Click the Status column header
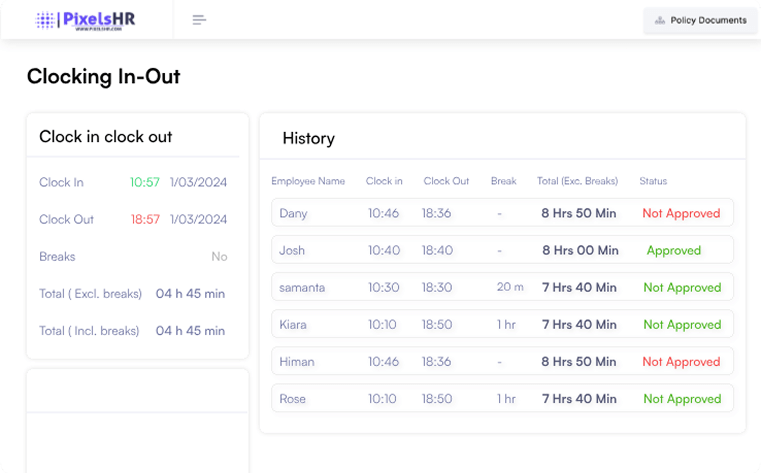The width and height of the screenshot is (761, 473). point(653,181)
